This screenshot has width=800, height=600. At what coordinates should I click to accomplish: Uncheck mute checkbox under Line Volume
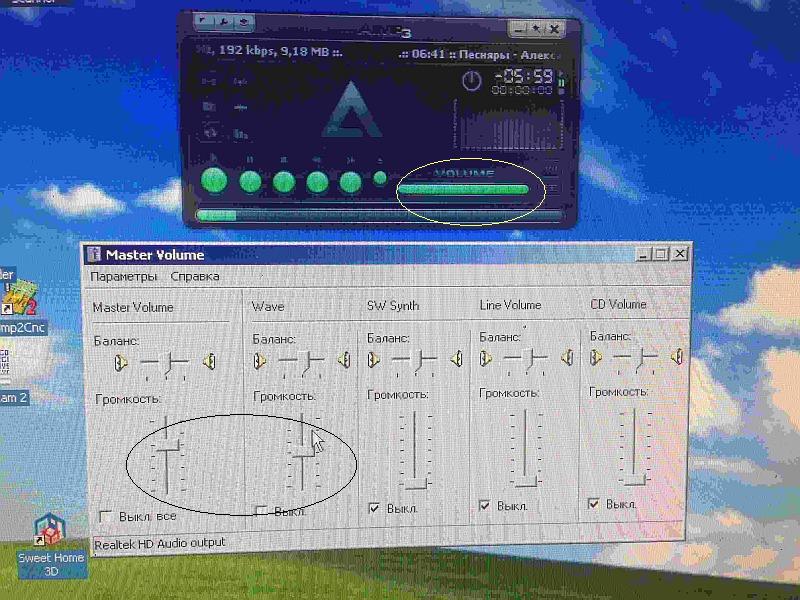pyautogui.click(x=485, y=506)
